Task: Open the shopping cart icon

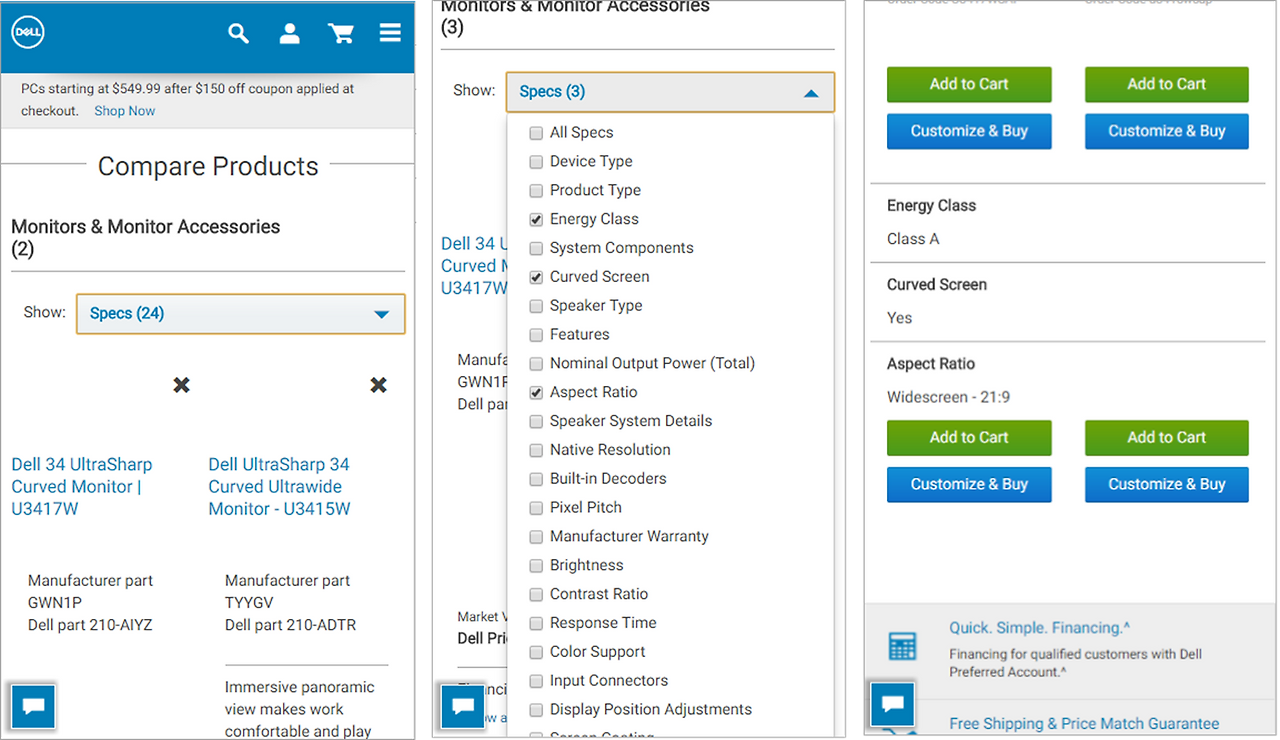Action: pyautogui.click(x=341, y=34)
